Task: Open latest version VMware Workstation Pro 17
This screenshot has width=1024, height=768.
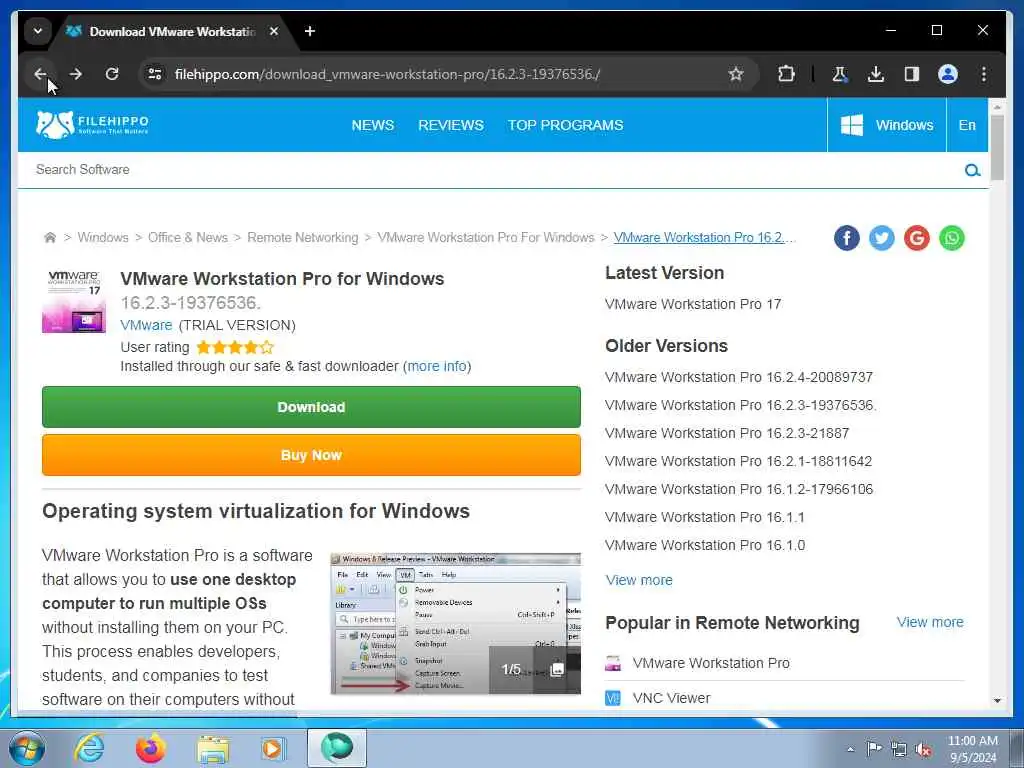Action: coord(693,304)
